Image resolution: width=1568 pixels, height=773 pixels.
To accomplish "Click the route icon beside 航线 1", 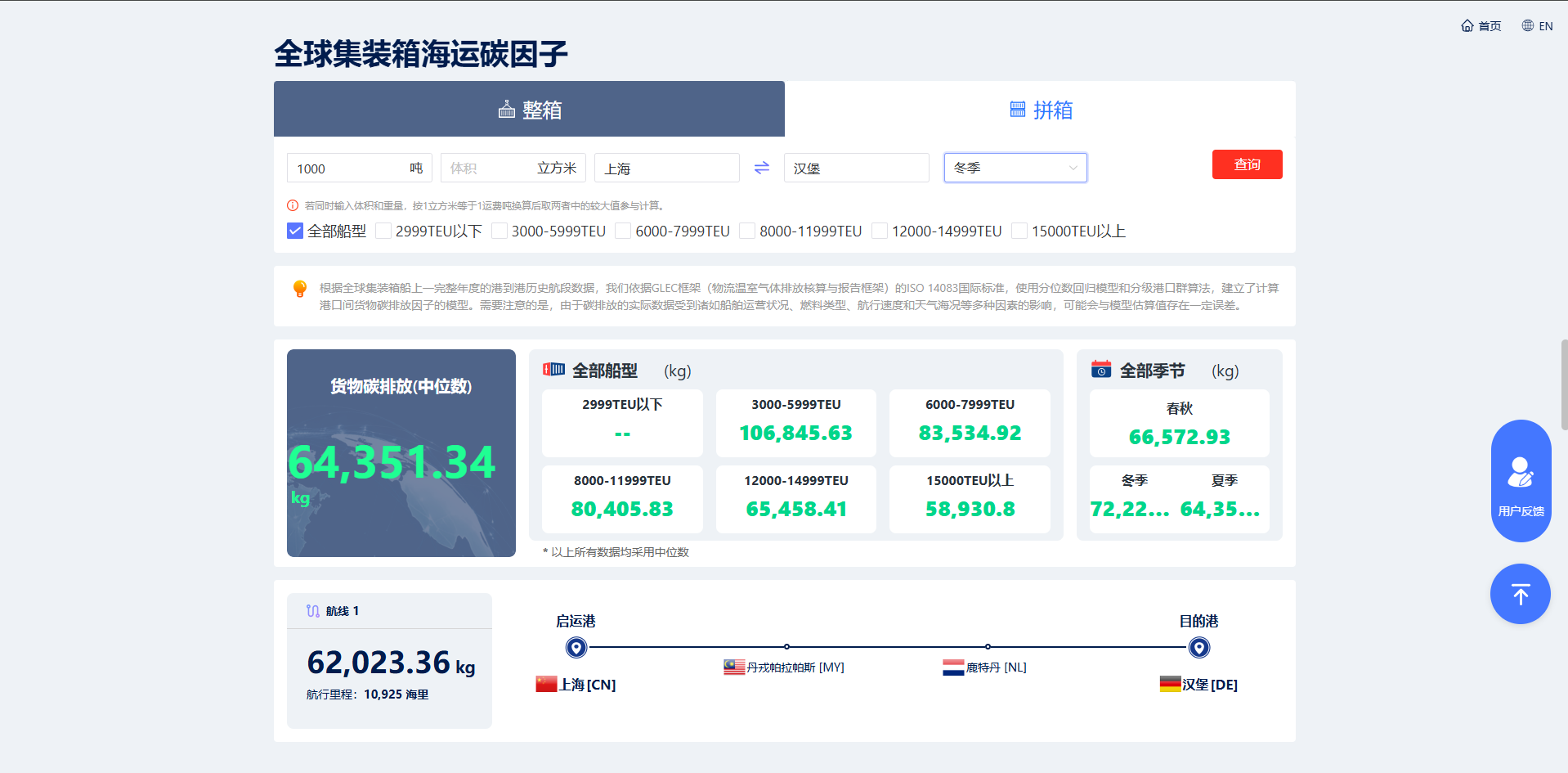I will tap(313, 611).
